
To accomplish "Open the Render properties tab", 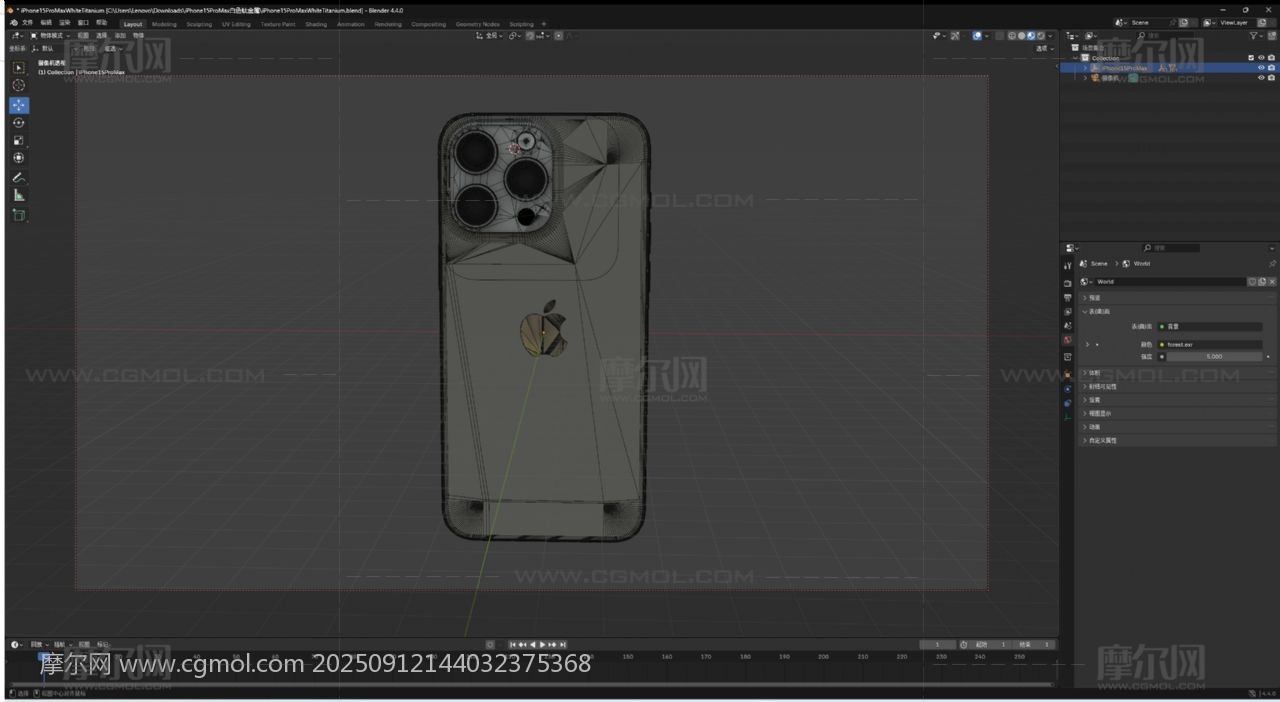I will coord(1067,283).
